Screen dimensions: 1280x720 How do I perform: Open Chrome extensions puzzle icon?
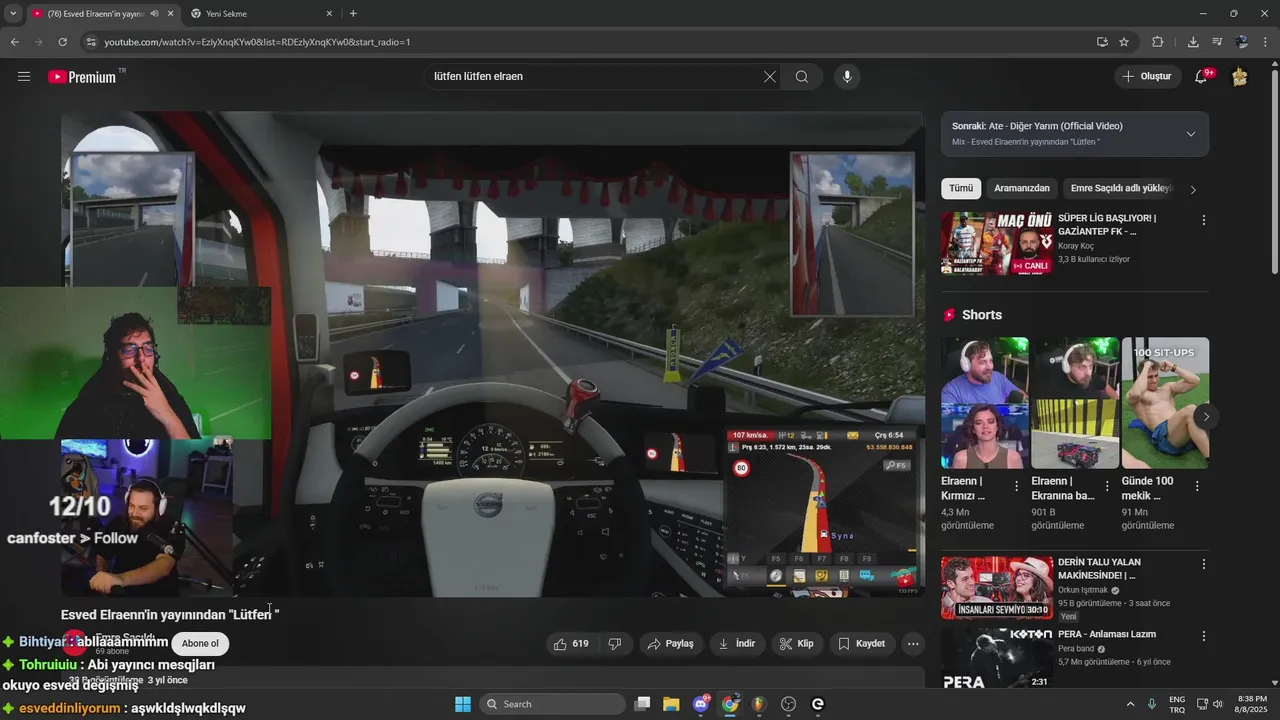tap(1158, 42)
